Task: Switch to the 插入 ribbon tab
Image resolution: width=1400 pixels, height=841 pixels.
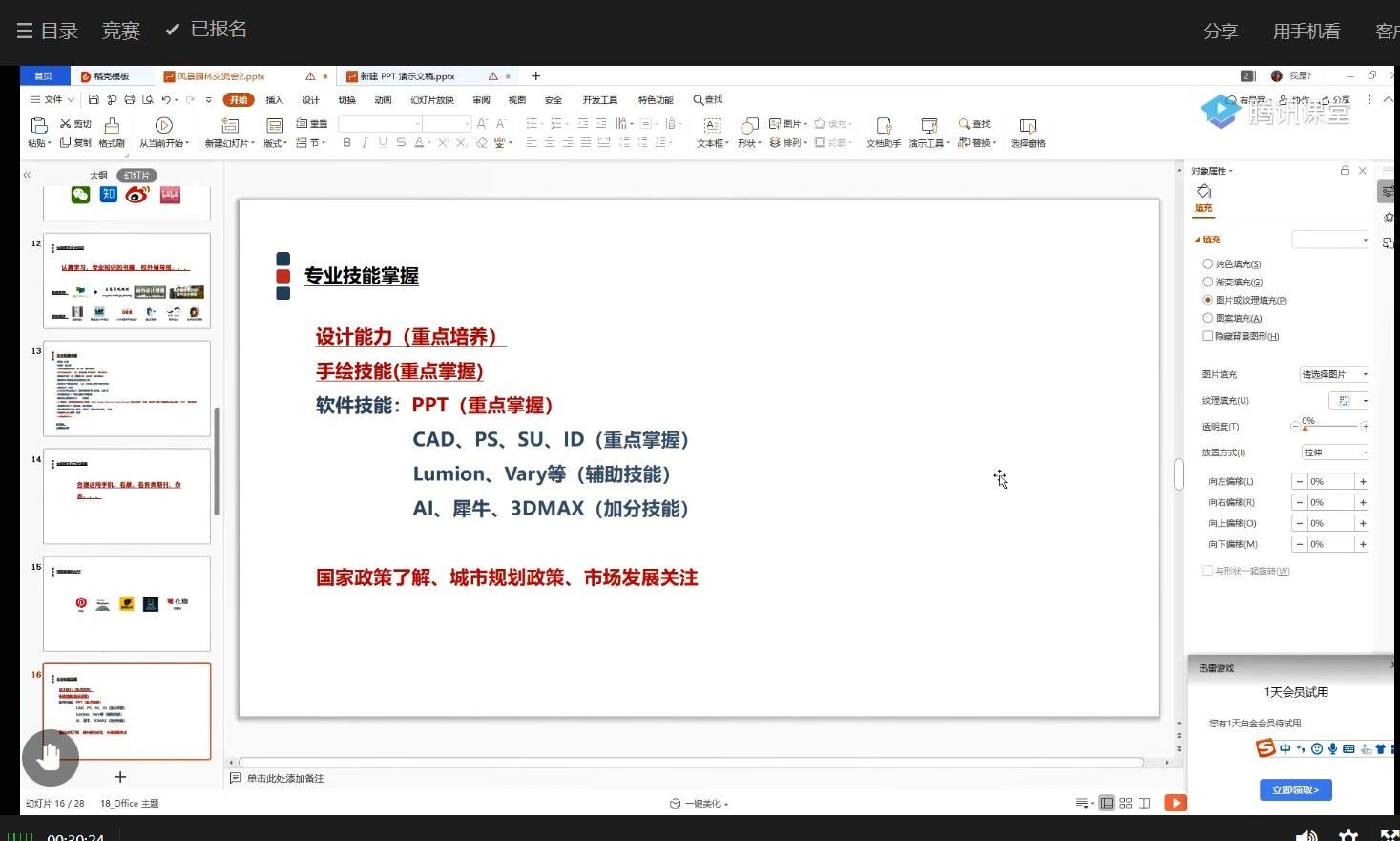Action: tap(275, 100)
